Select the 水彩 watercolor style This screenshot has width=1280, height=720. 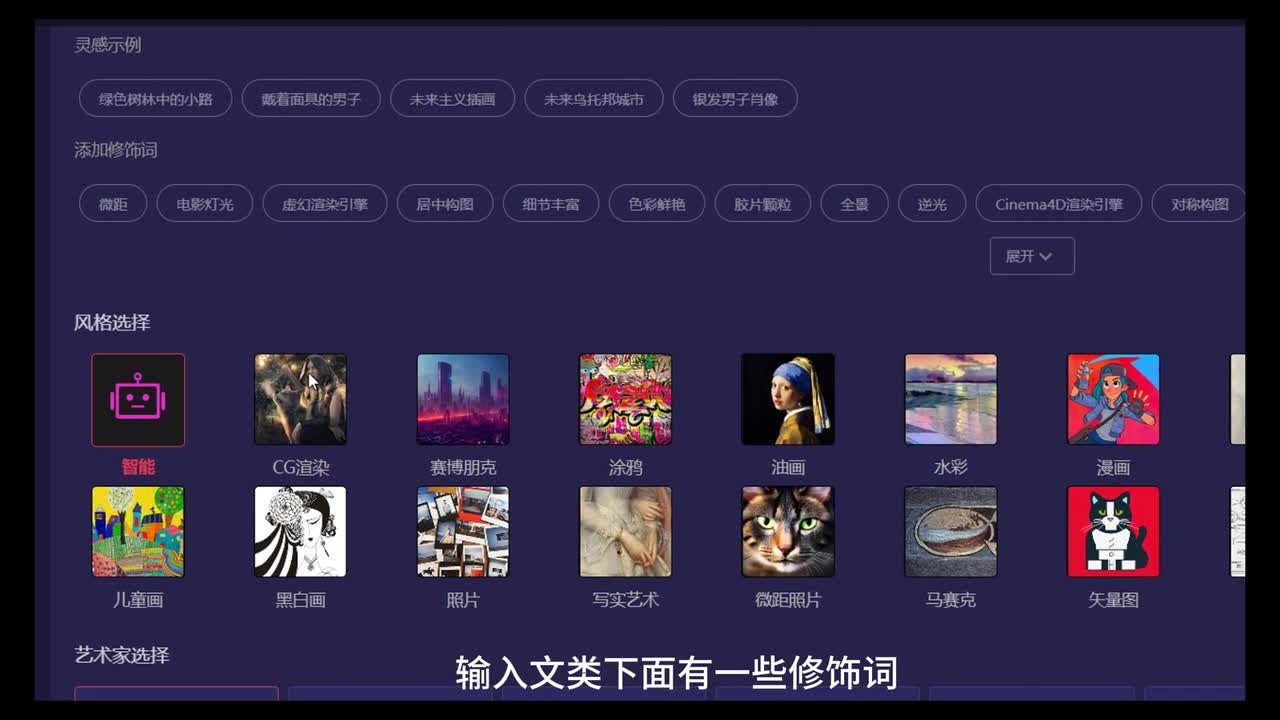click(x=950, y=400)
